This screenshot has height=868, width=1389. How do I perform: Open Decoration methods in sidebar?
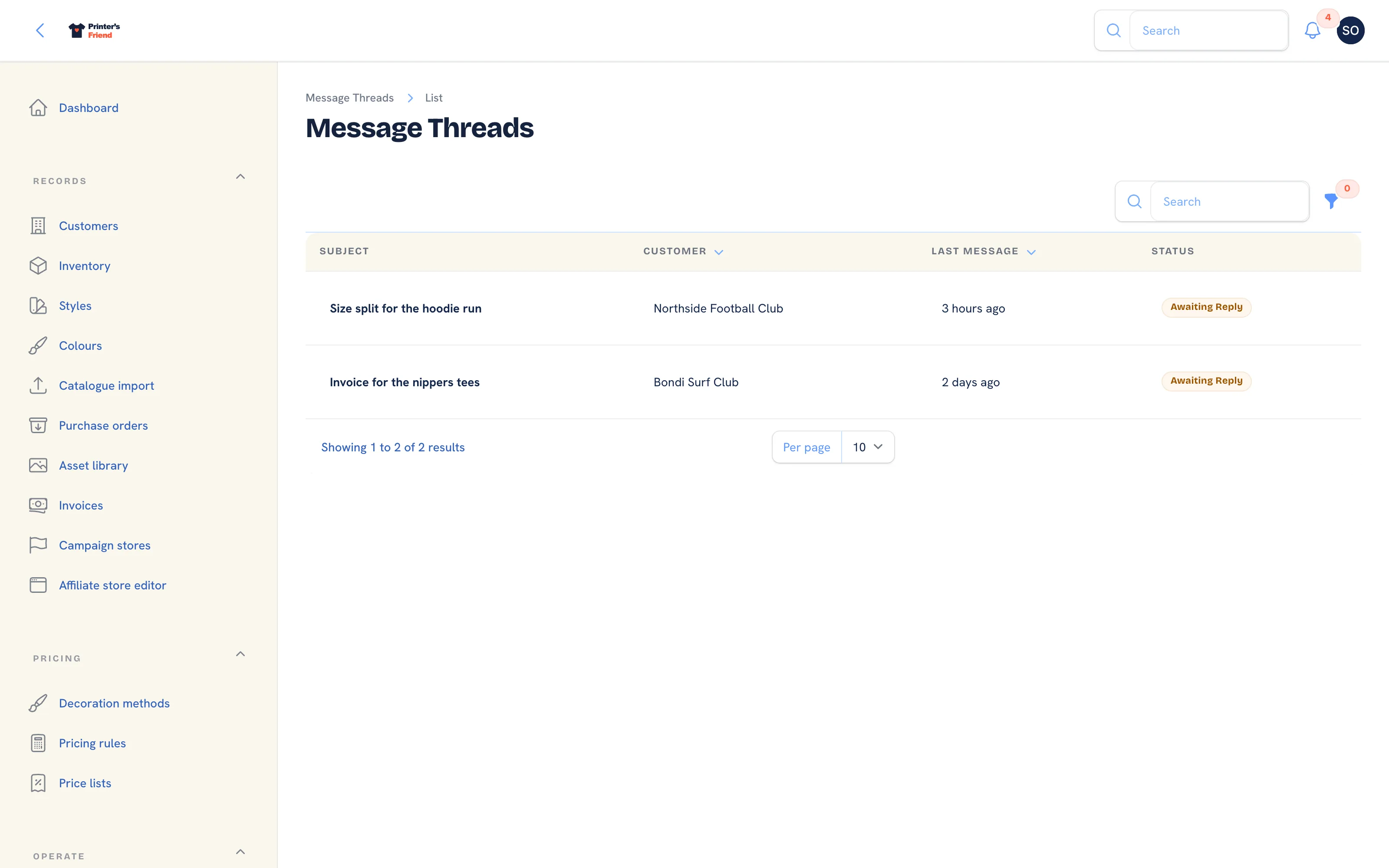click(114, 703)
